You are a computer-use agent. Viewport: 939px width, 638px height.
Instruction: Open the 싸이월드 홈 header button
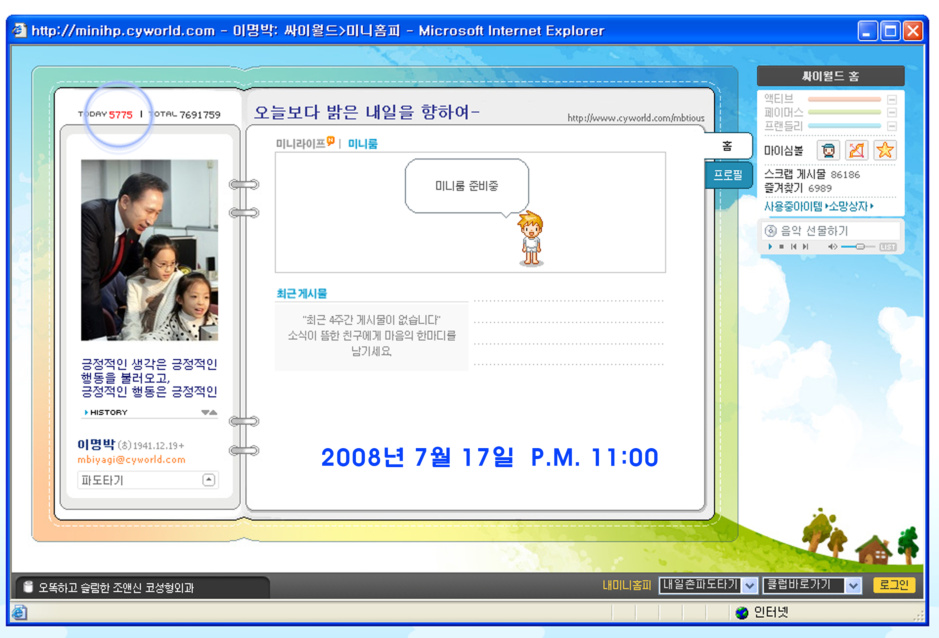point(831,76)
